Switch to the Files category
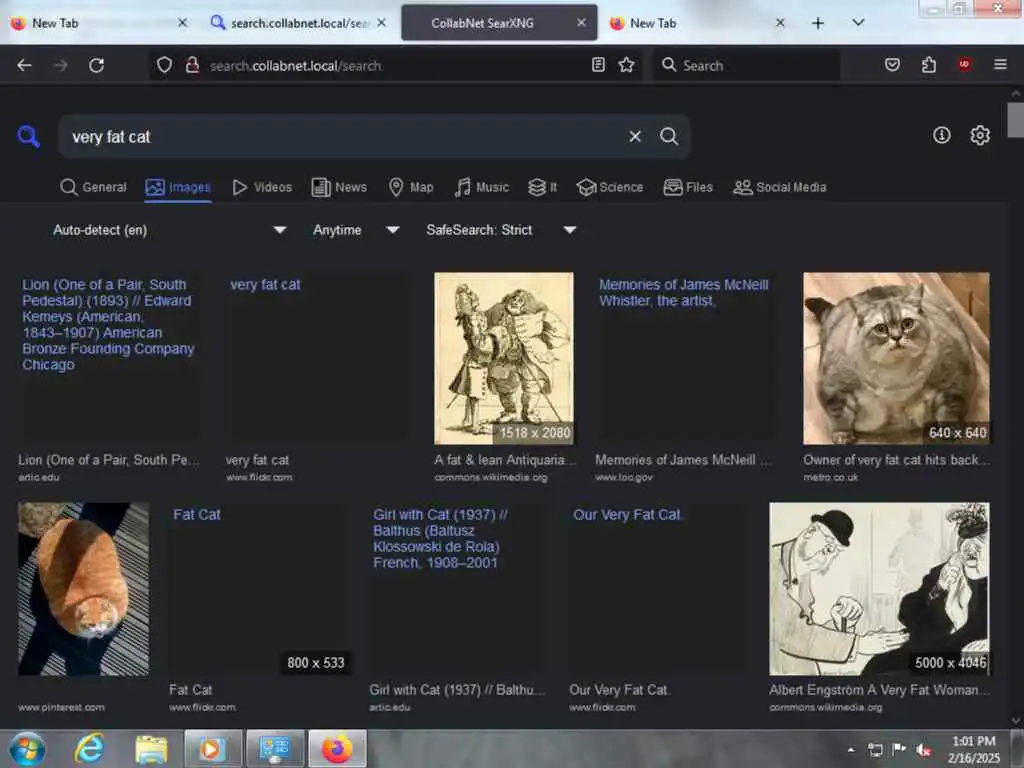 [x=688, y=187]
